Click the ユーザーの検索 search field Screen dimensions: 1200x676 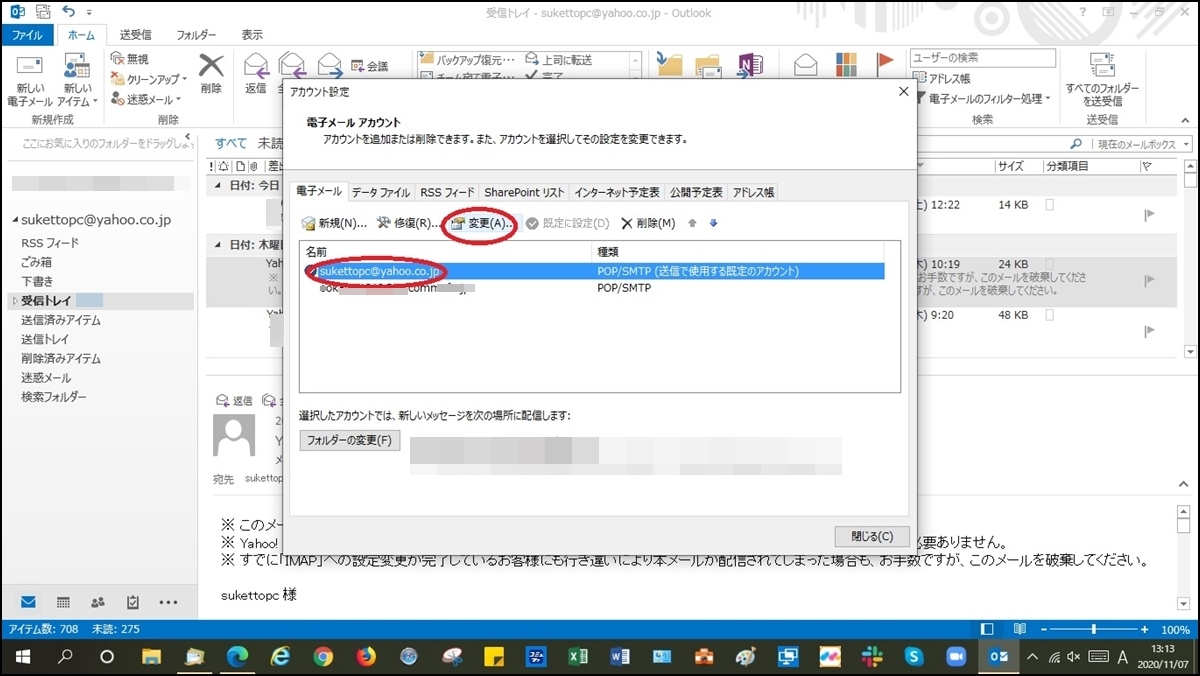pyautogui.click(x=982, y=58)
